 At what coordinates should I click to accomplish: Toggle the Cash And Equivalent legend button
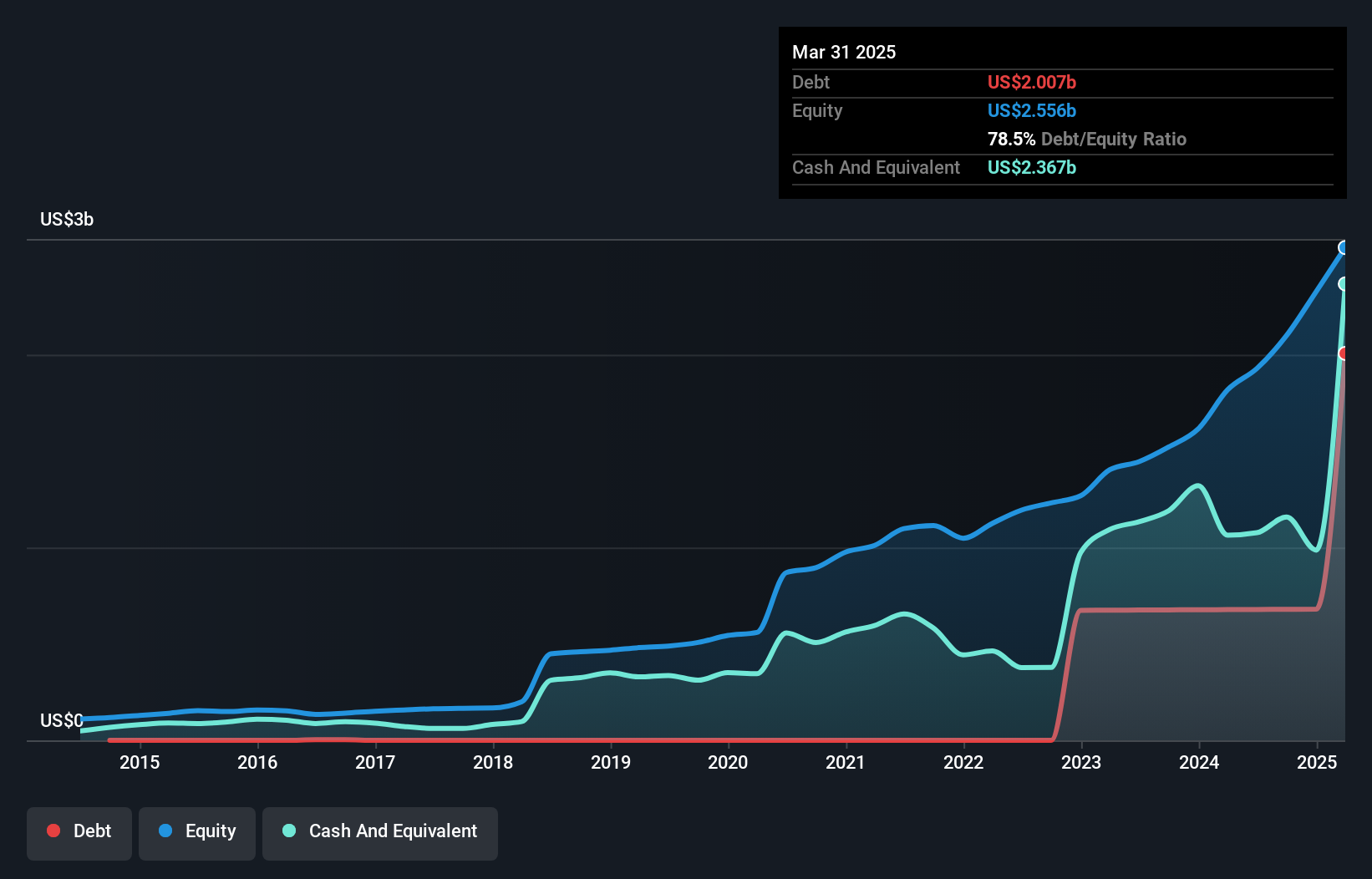click(380, 833)
